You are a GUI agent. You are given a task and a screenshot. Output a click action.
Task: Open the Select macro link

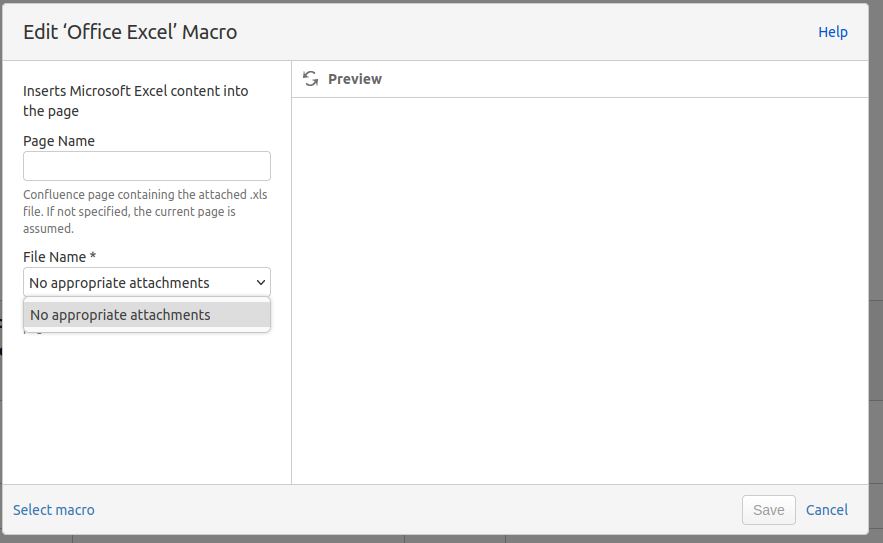click(54, 510)
